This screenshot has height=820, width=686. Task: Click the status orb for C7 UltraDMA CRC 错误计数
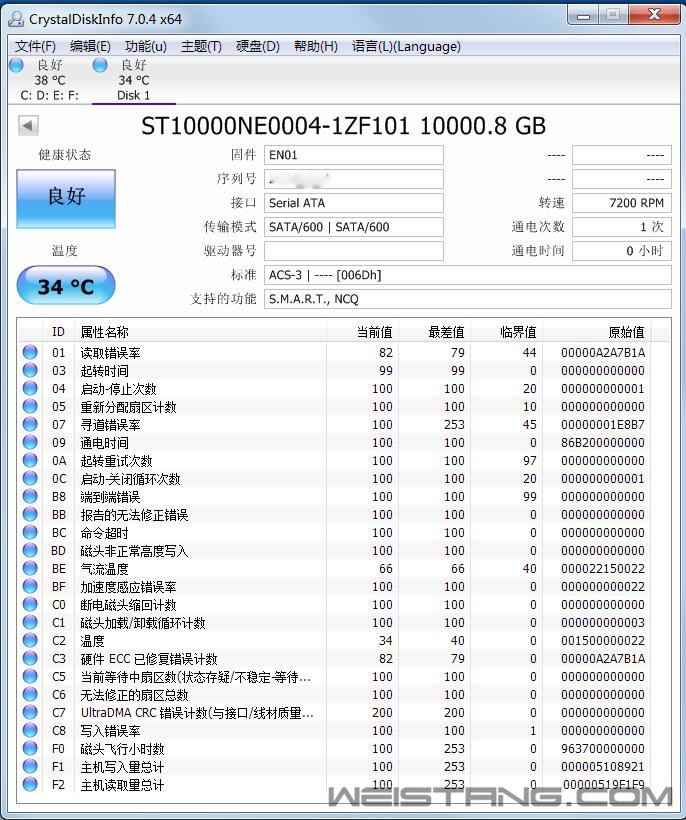tap(30, 712)
